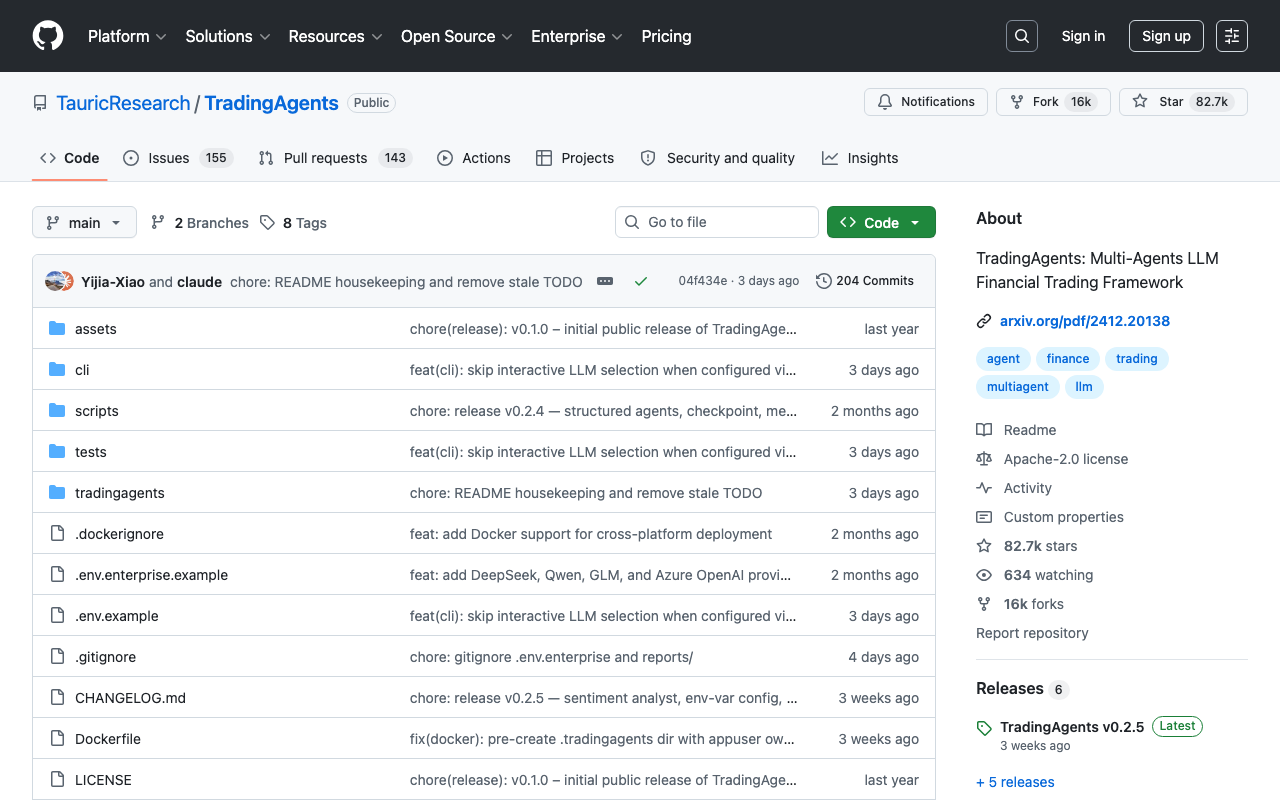Open the 8 Tags link
This screenshot has width=1280, height=800.
click(x=293, y=223)
